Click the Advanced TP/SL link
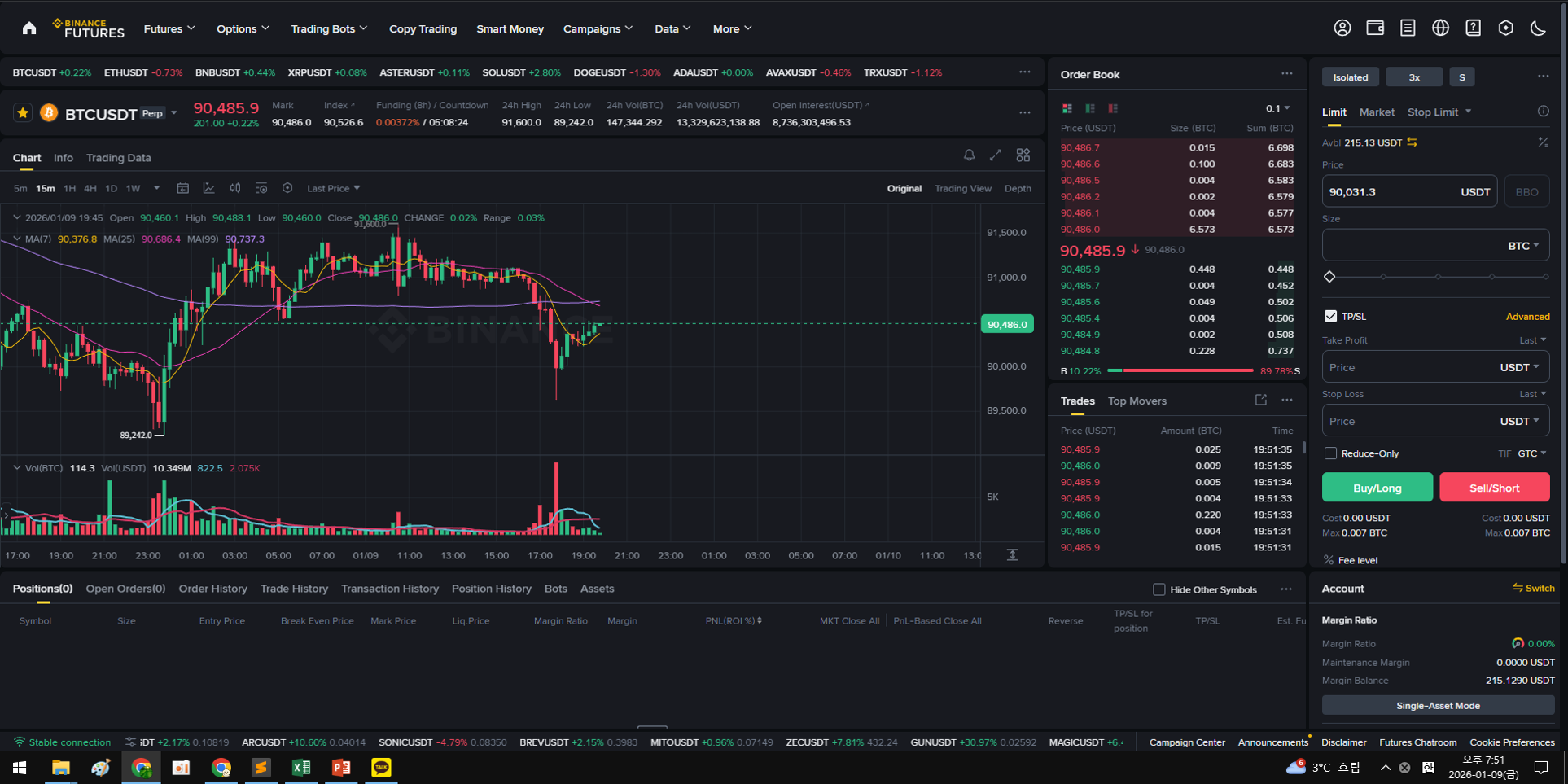 1527,317
